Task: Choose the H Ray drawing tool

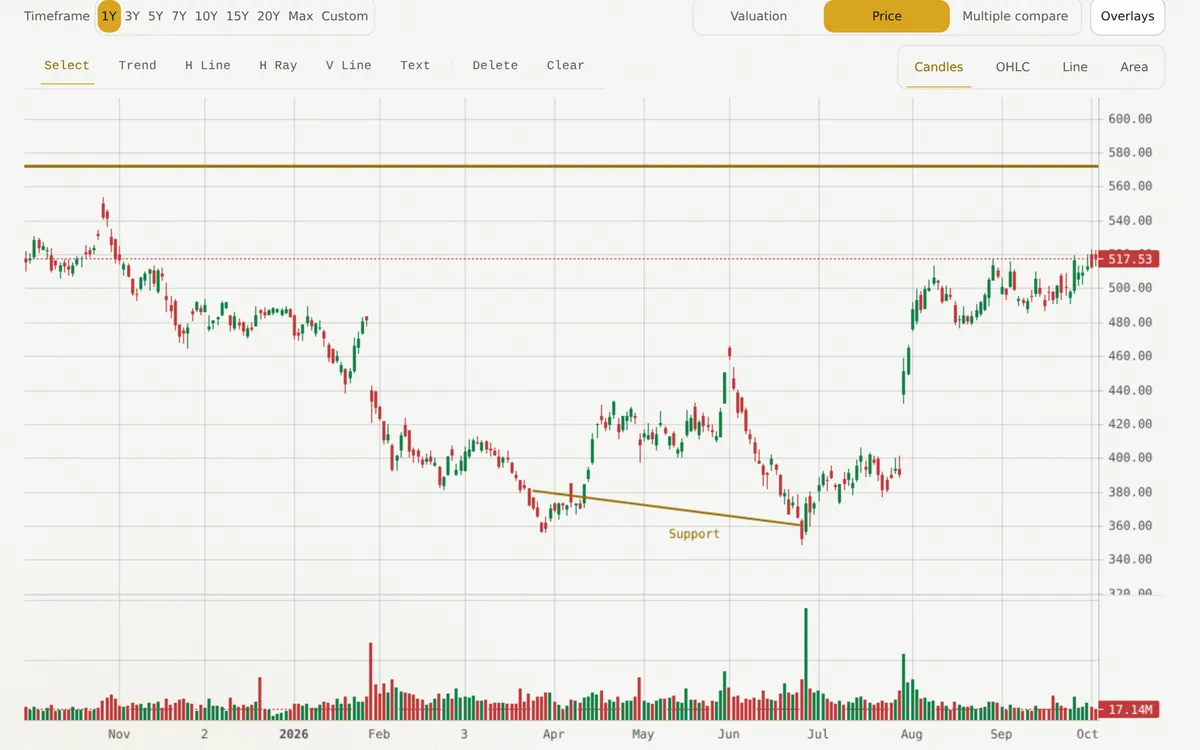Action: pyautogui.click(x=278, y=65)
